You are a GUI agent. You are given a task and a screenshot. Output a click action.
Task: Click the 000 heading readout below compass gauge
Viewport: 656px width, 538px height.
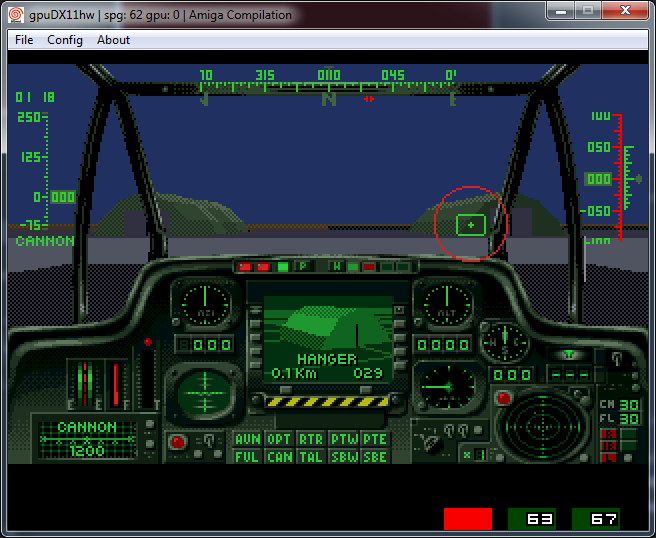coord(512,374)
